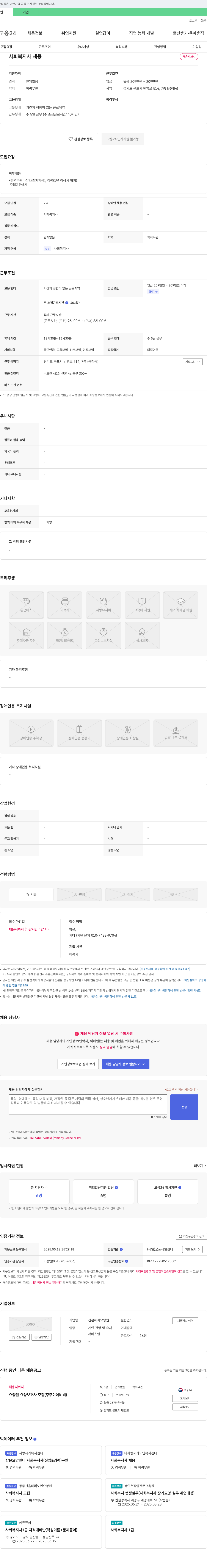
Task: Click the 채용시까지 status badge
Action: 189,57
